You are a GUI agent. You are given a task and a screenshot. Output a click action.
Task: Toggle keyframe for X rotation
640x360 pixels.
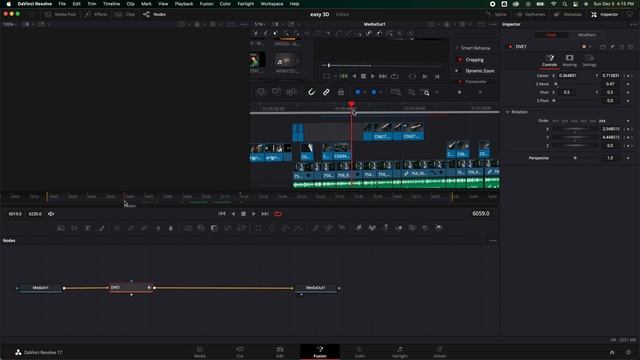point(628,129)
